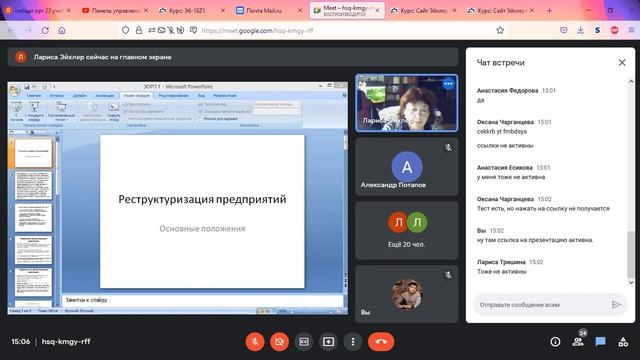Click the present screen button
Viewport: 640px width, 360px height.
(329, 342)
